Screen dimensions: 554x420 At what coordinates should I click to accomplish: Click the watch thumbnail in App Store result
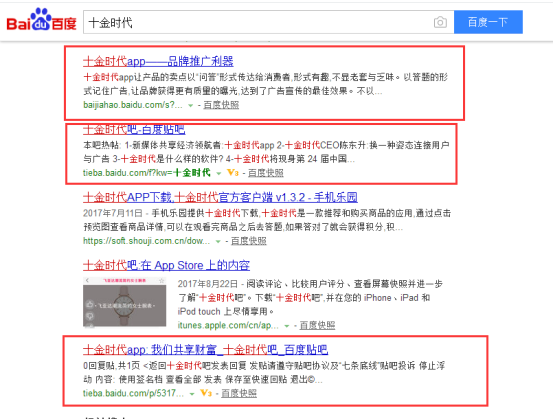tap(124, 302)
